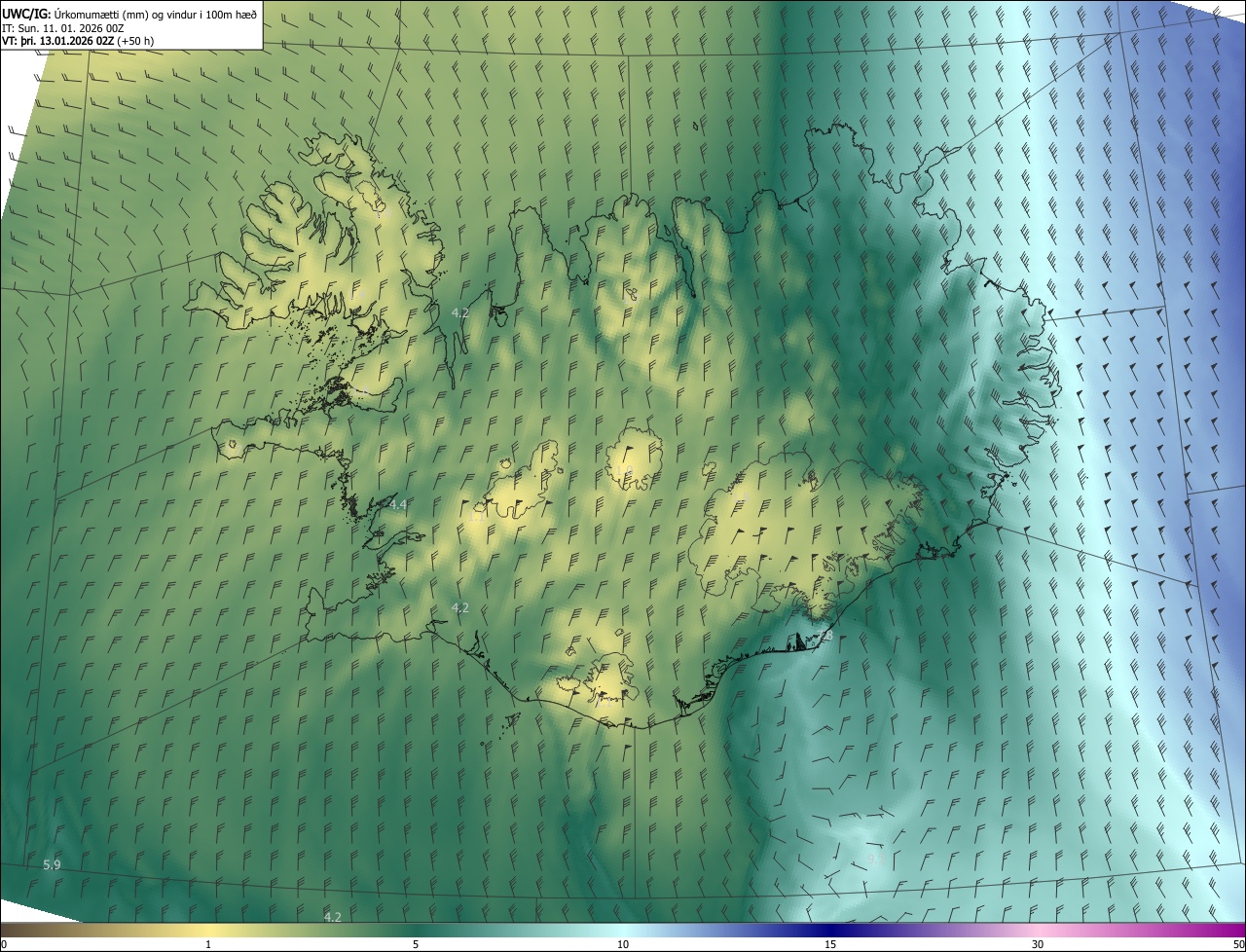Click the '5' tick on the color scale
Image resolution: width=1246 pixels, height=952 pixels.
416,944
